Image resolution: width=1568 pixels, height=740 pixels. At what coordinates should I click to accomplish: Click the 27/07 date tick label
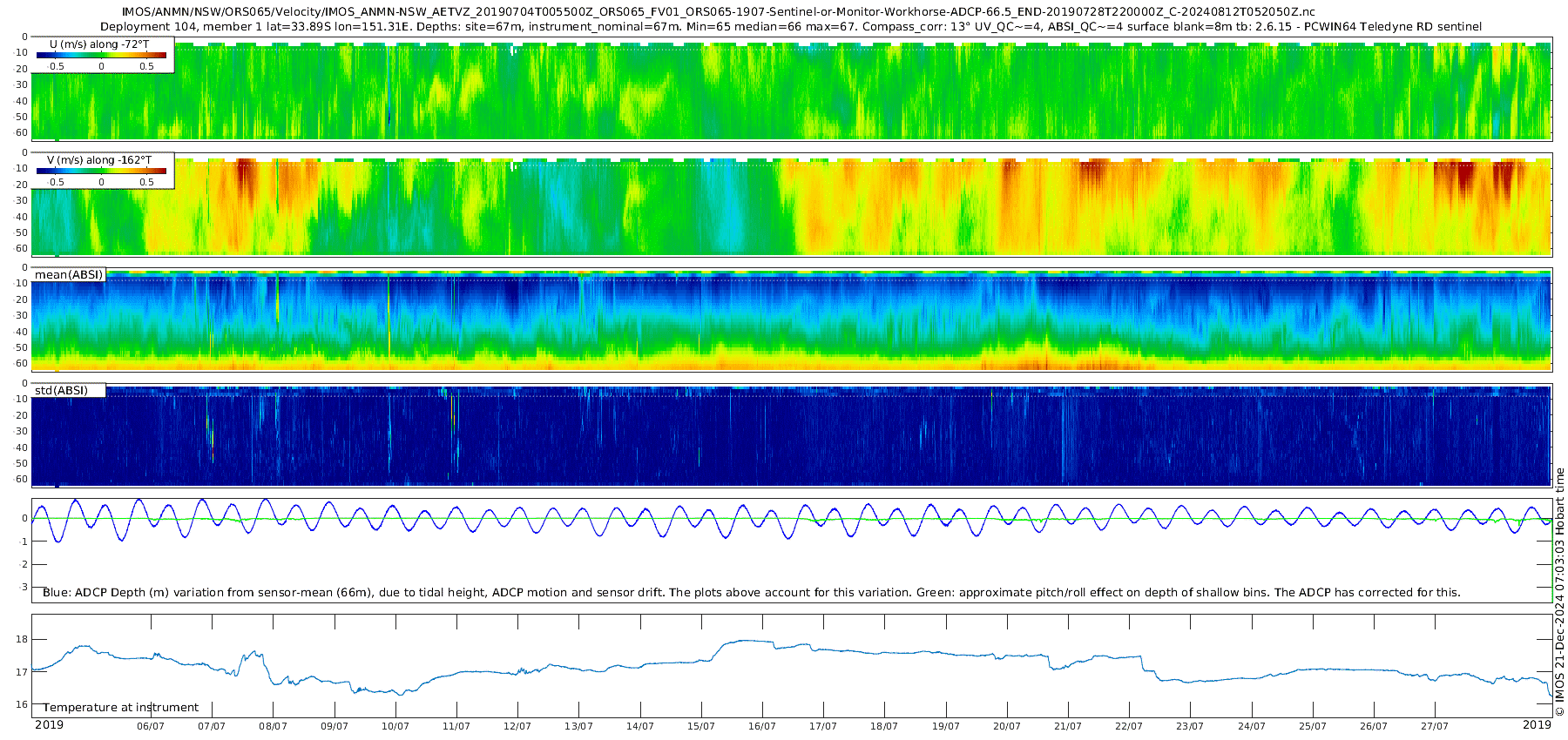click(1435, 726)
